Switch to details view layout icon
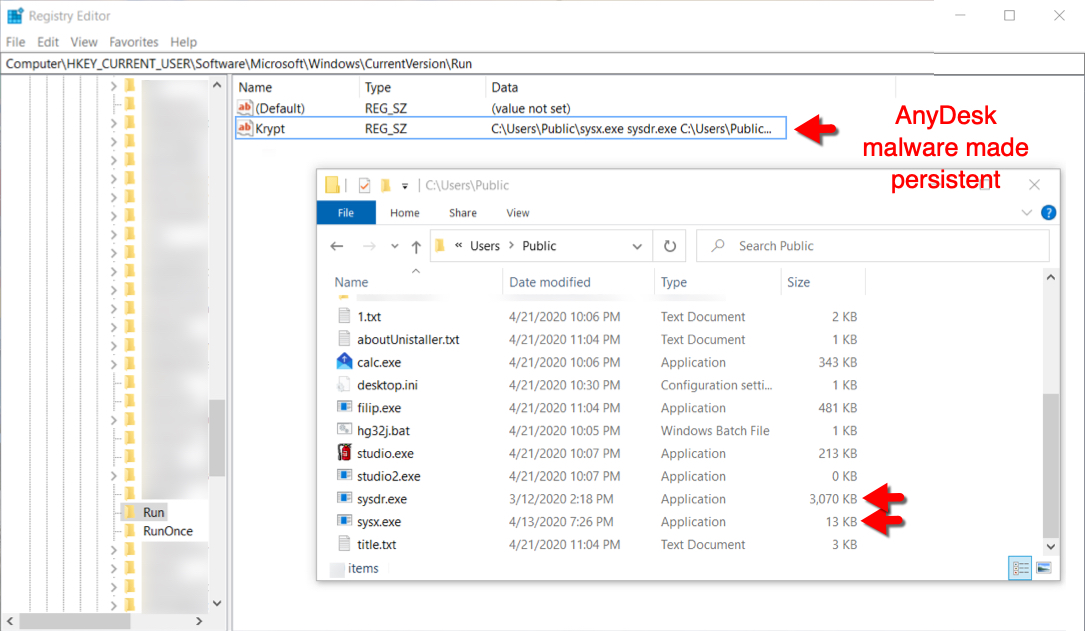This screenshot has height=631, width=1085. (1020, 568)
